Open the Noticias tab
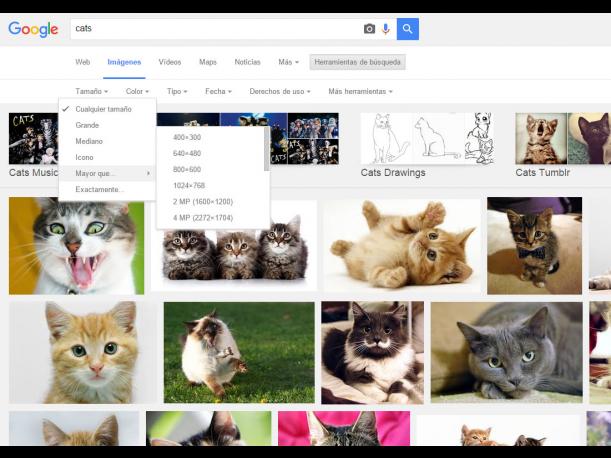The height and width of the screenshot is (458, 611). (x=247, y=62)
